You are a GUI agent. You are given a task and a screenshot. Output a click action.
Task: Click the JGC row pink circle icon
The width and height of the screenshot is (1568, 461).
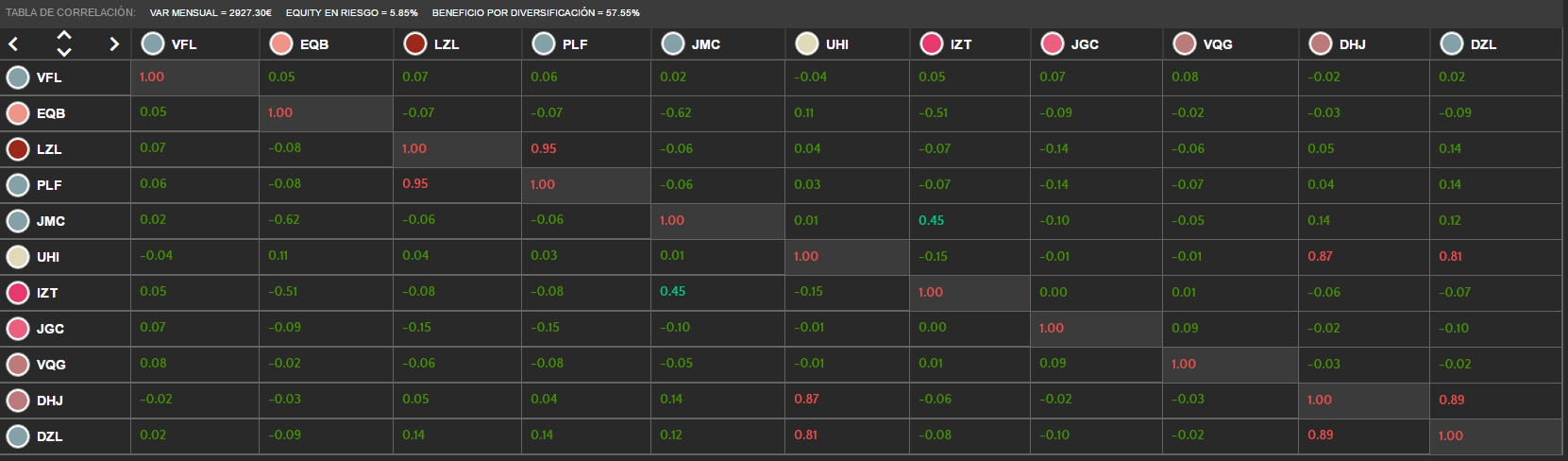[x=18, y=329]
